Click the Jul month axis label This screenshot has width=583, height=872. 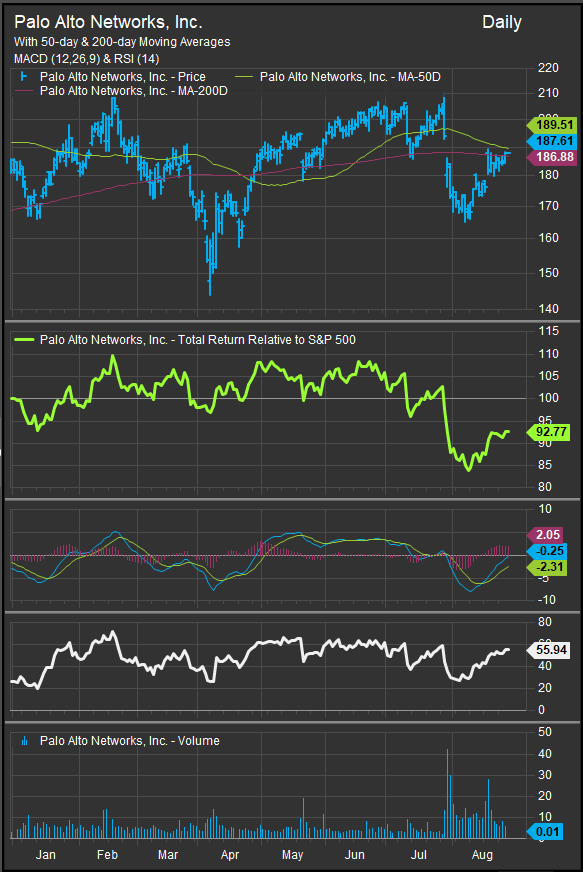click(418, 855)
